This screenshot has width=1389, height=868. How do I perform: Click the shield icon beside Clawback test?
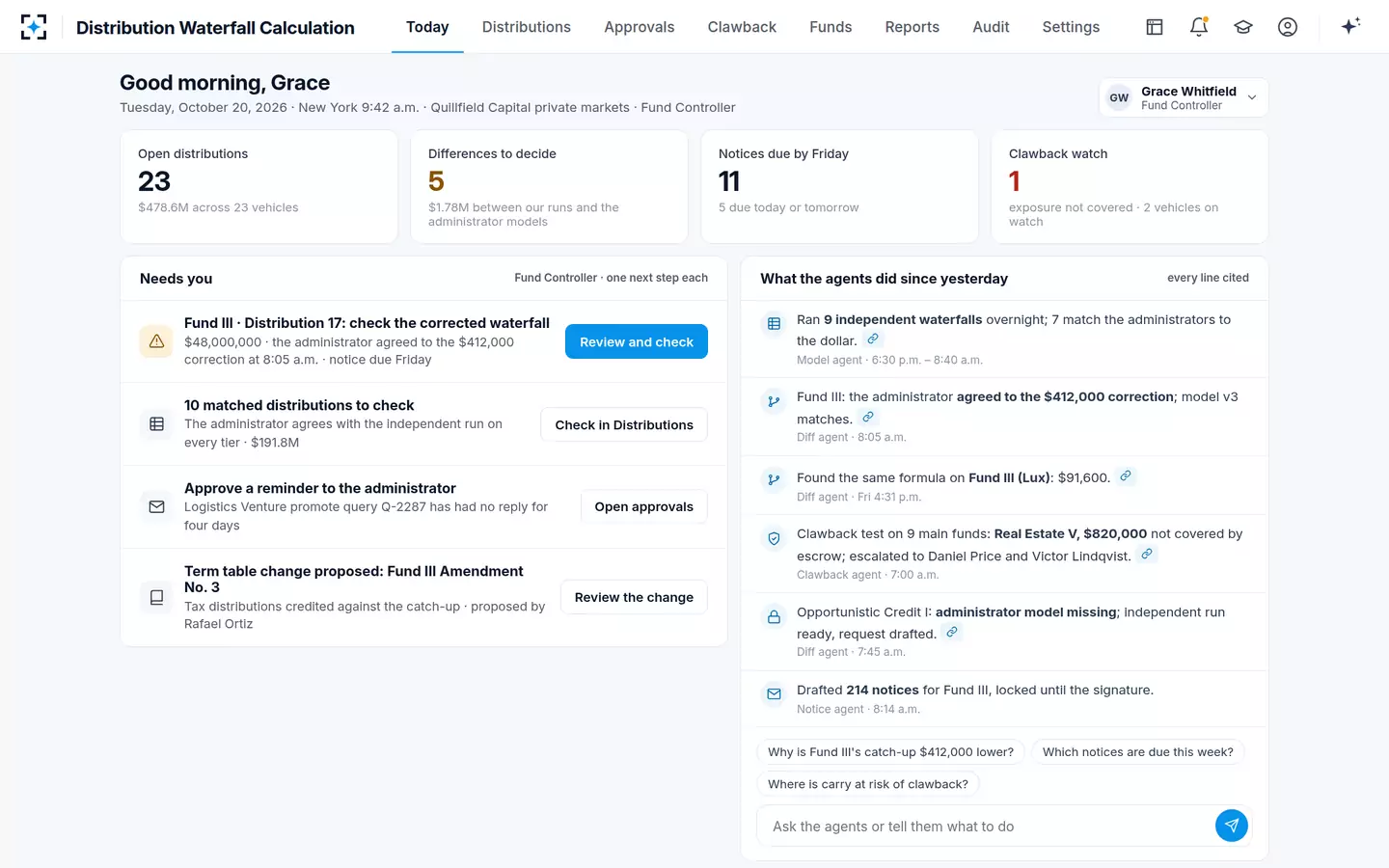point(774,538)
